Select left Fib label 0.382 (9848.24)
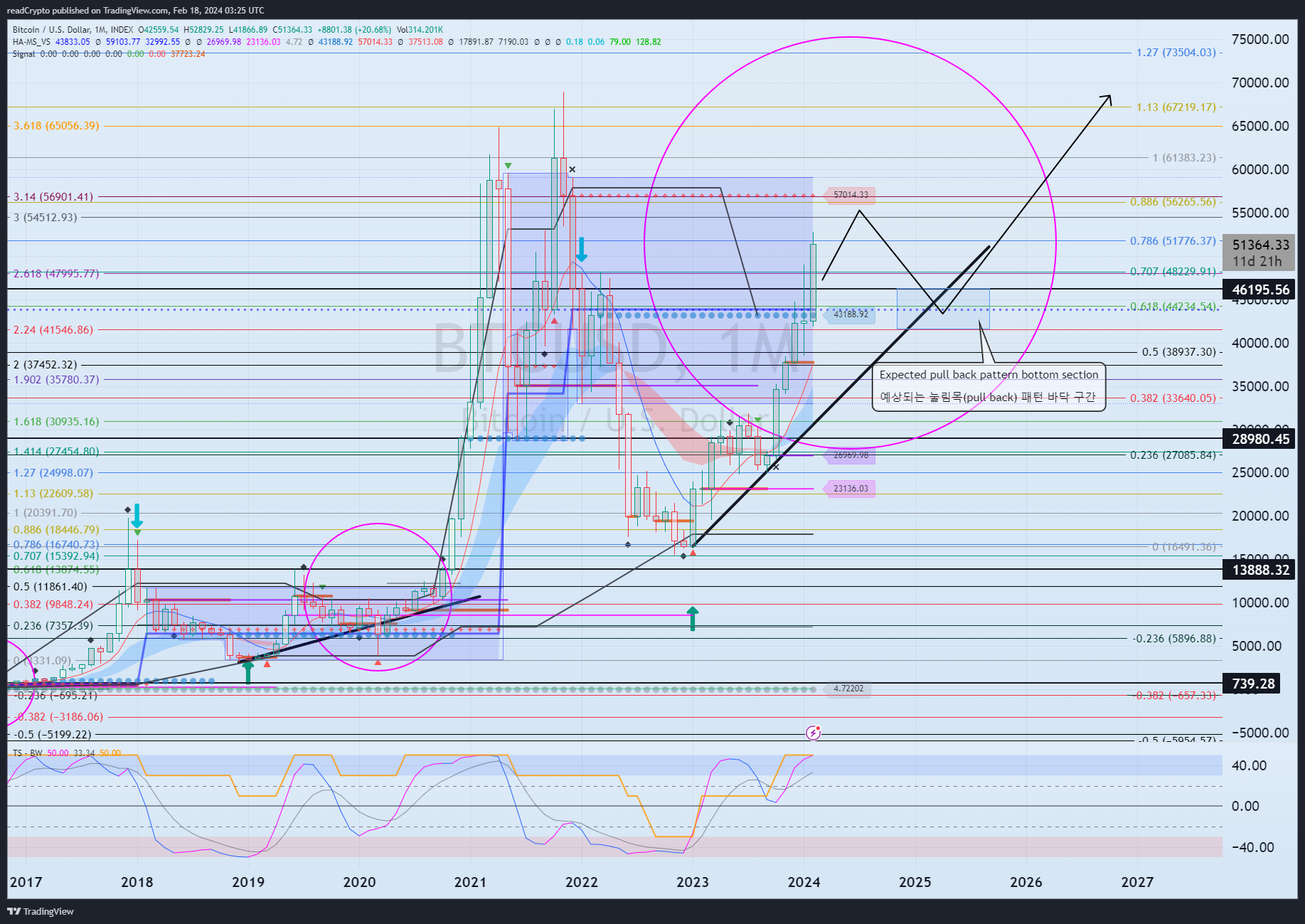This screenshot has height=924, width=1305. click(53, 605)
